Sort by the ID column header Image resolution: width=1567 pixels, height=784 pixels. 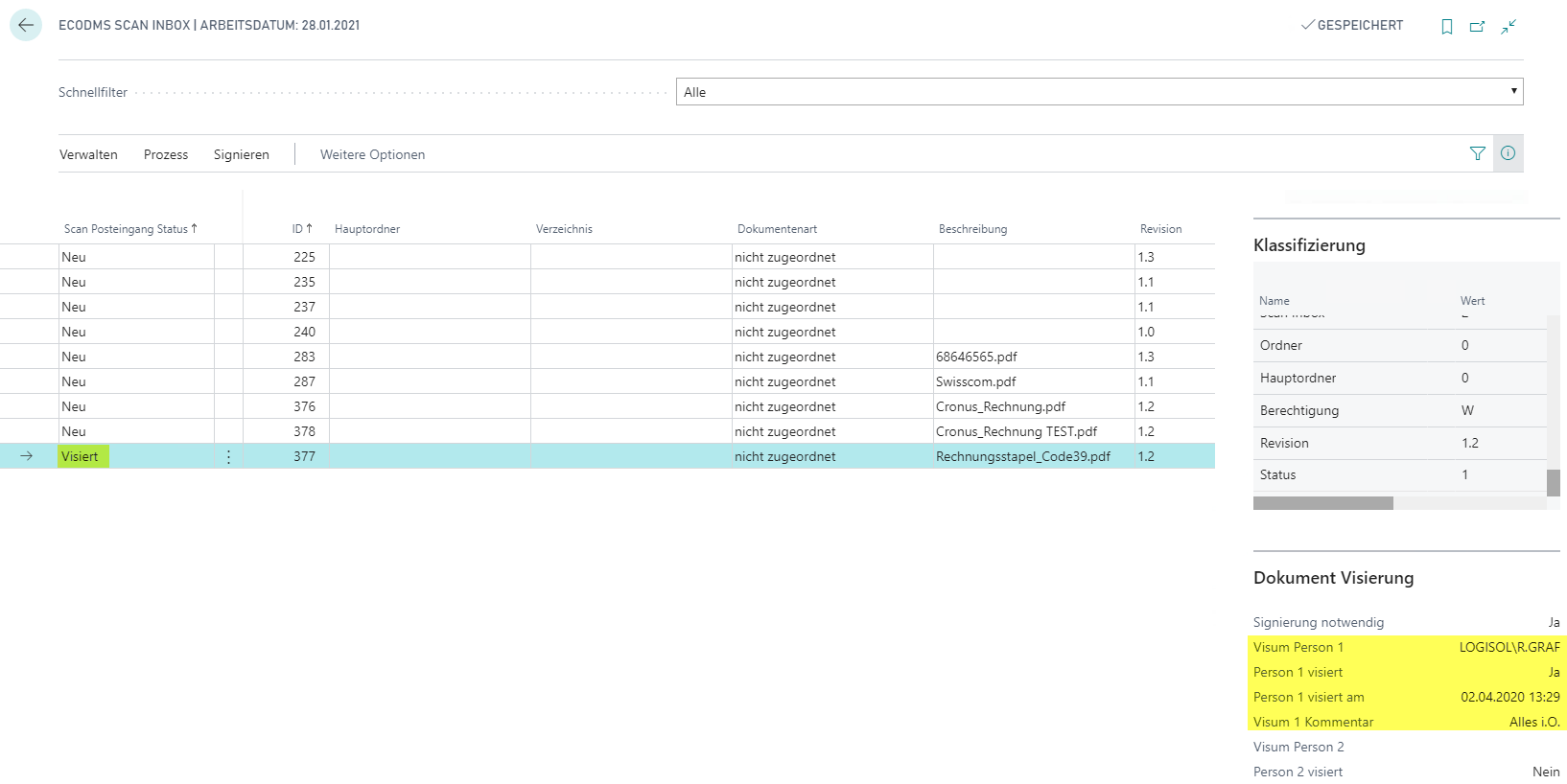click(302, 229)
